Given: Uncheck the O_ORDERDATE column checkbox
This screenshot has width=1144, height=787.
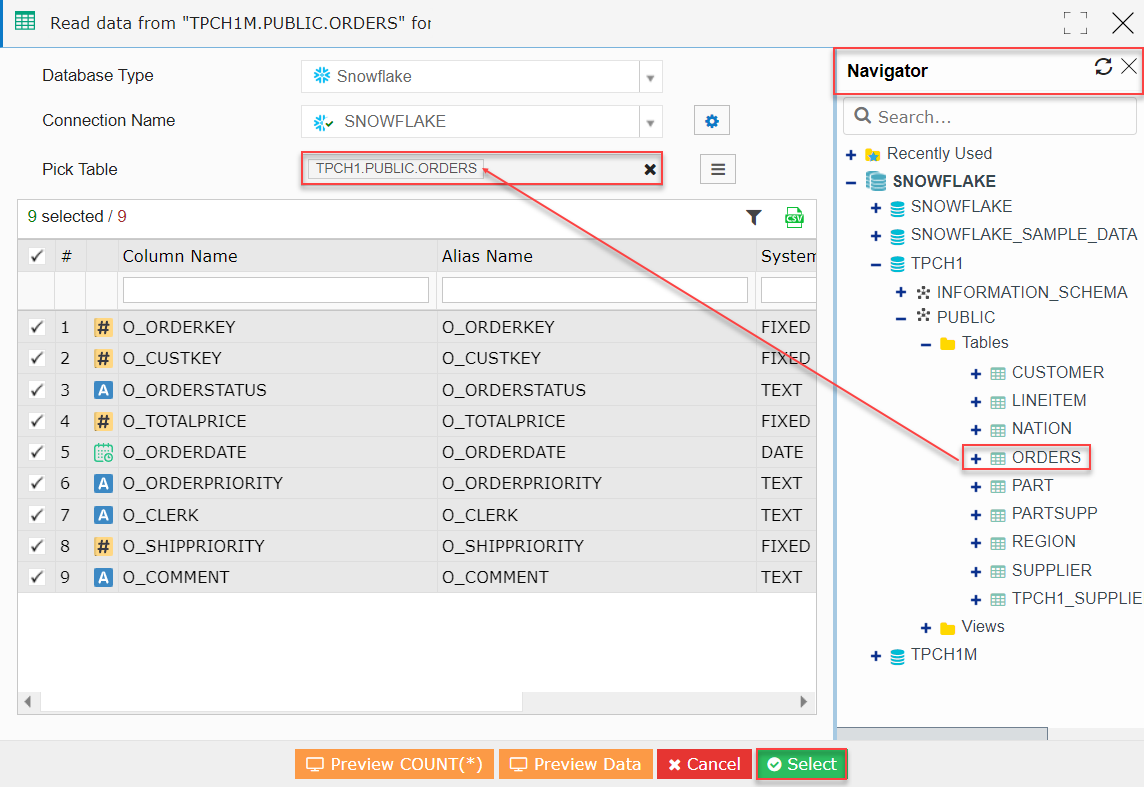Looking at the screenshot, I should point(36,452).
